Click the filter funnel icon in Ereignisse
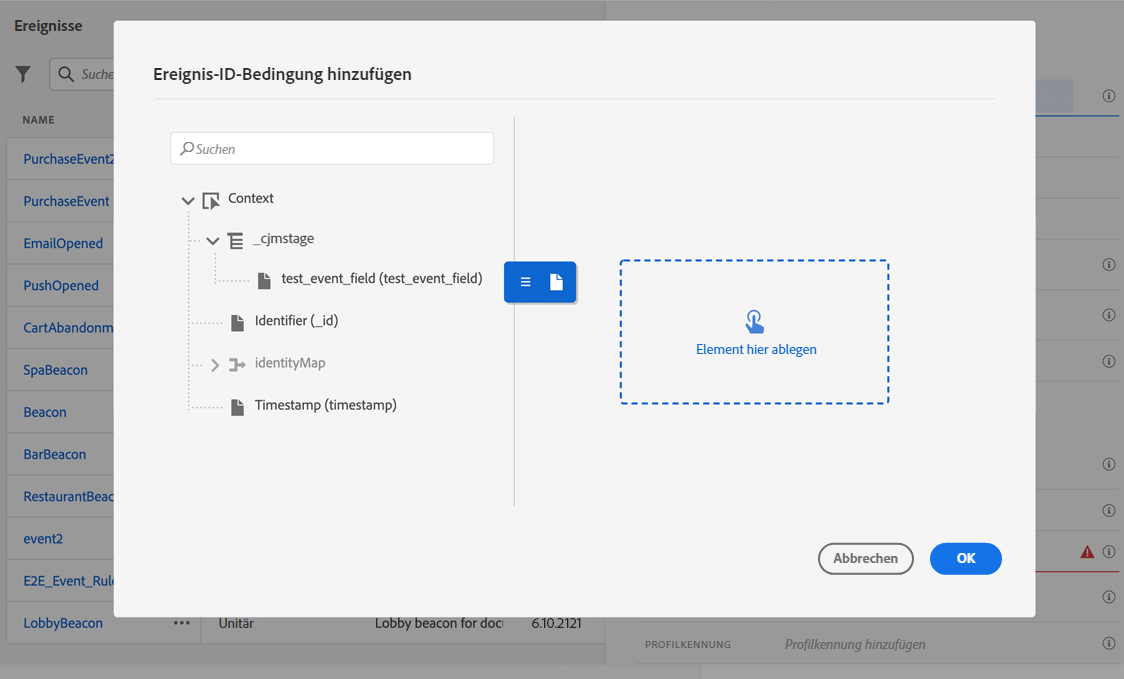Screen dimensions: 1124x679 tap(23, 75)
